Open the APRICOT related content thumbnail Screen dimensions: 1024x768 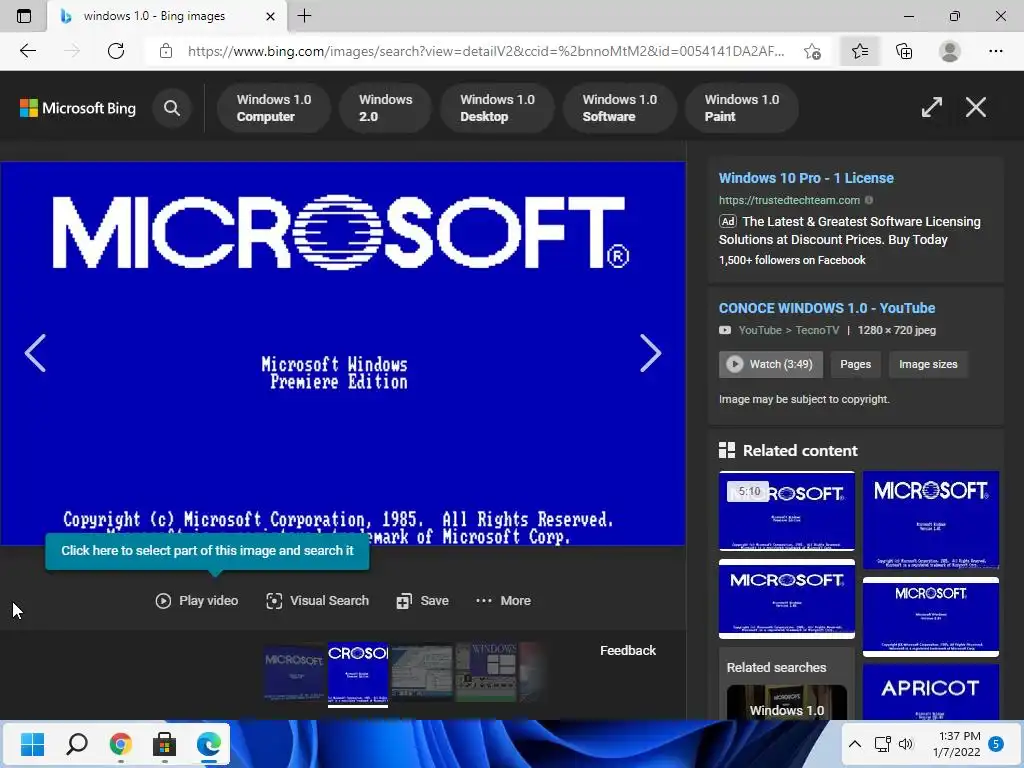tap(931, 692)
